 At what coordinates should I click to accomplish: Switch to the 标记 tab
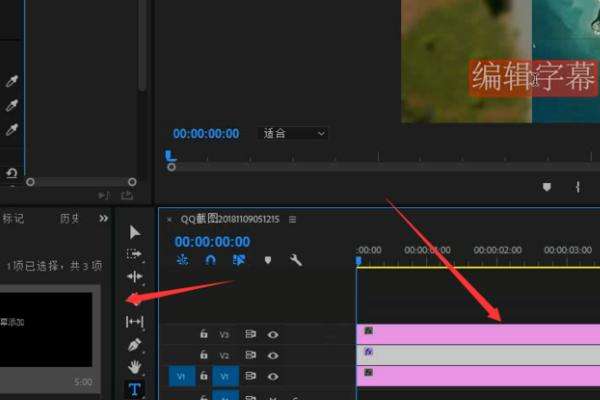13,218
